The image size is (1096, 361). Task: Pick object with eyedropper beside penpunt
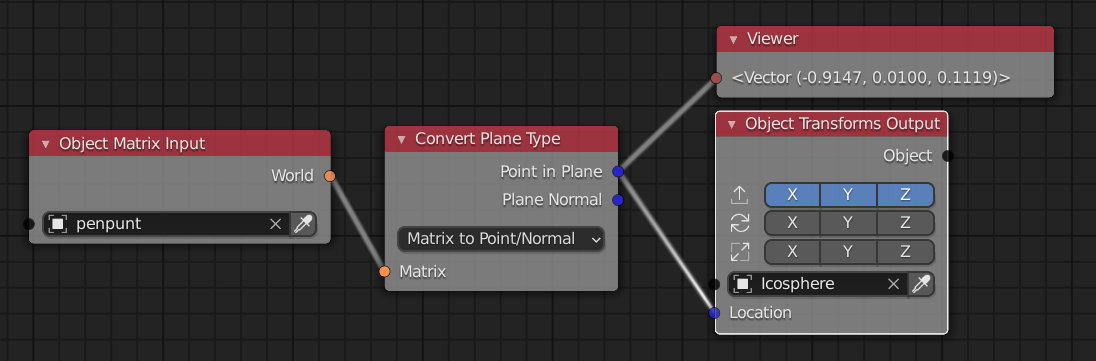303,224
